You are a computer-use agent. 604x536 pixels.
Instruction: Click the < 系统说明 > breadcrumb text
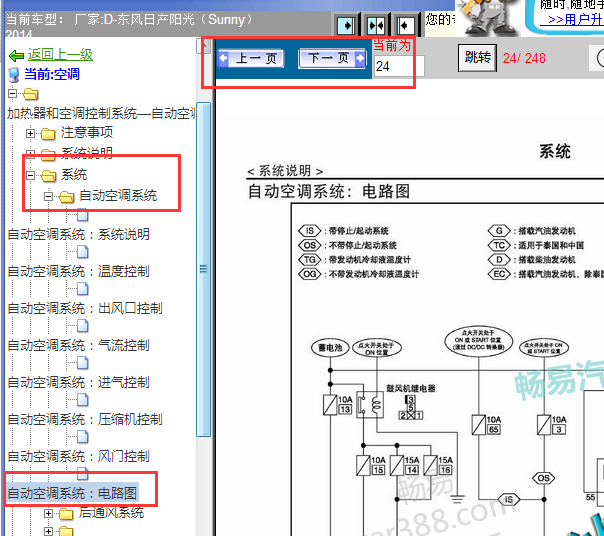[x=285, y=171]
